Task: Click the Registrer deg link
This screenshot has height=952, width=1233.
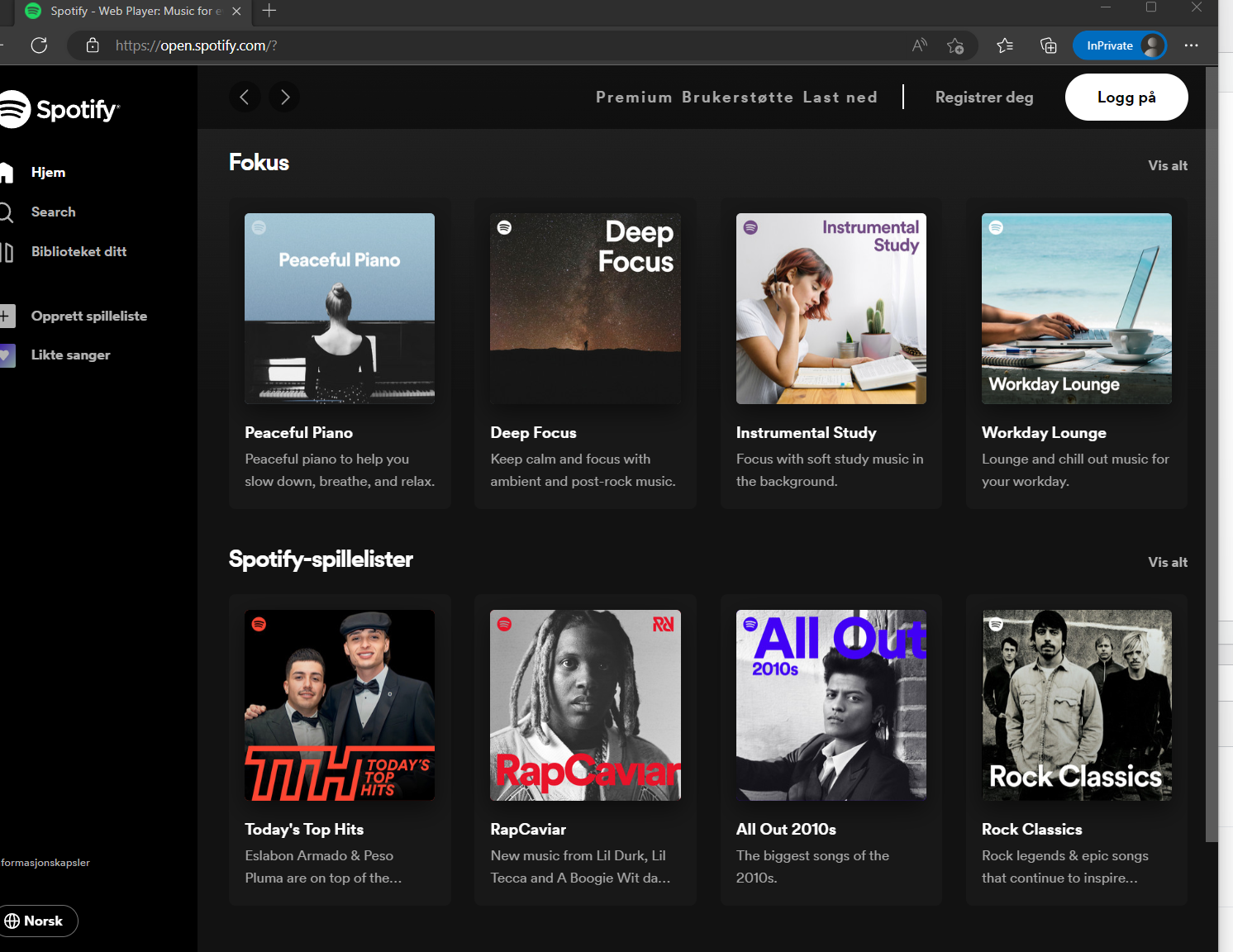Action: pyautogui.click(x=983, y=98)
